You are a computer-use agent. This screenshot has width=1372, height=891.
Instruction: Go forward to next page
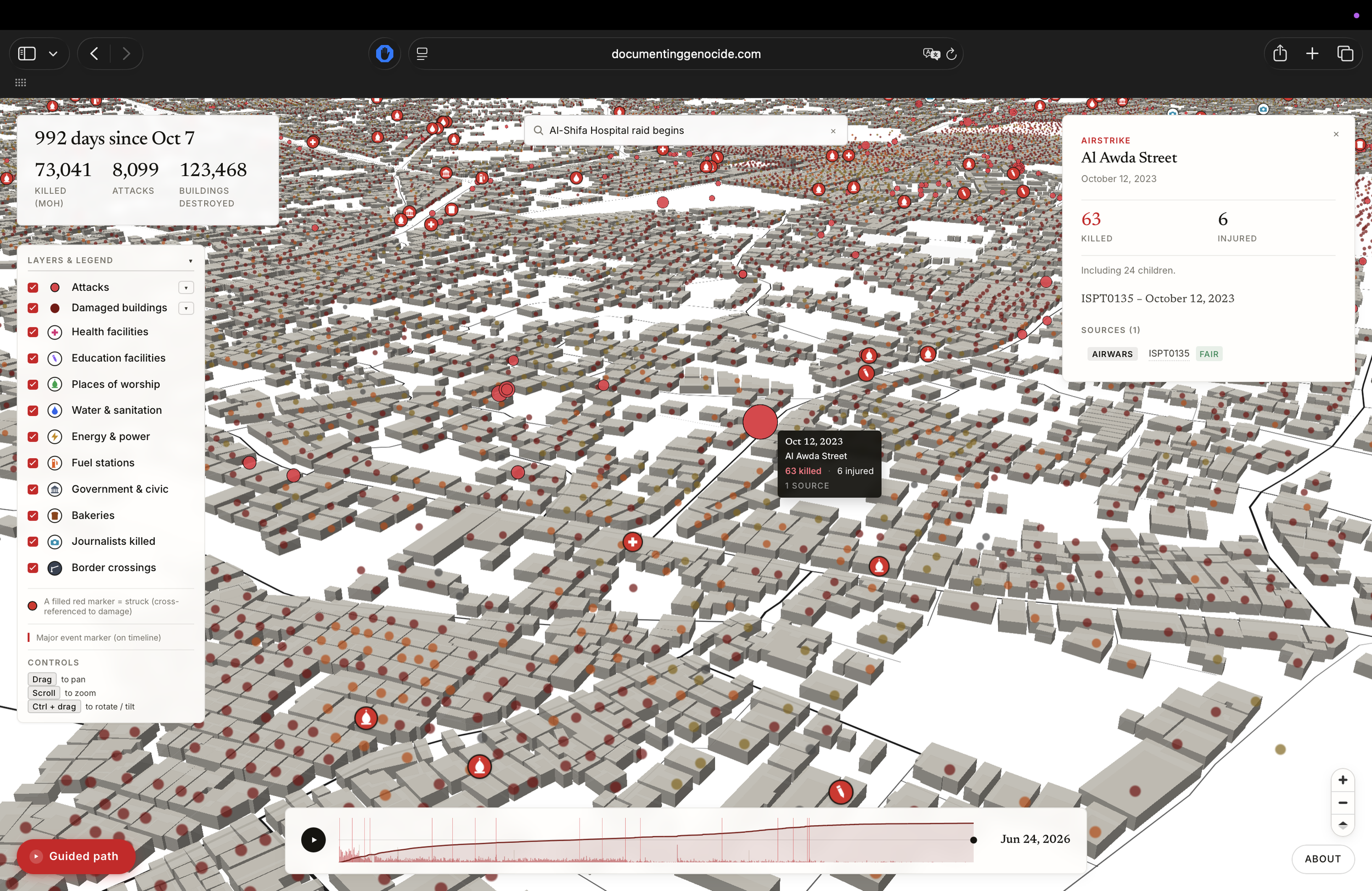point(126,54)
